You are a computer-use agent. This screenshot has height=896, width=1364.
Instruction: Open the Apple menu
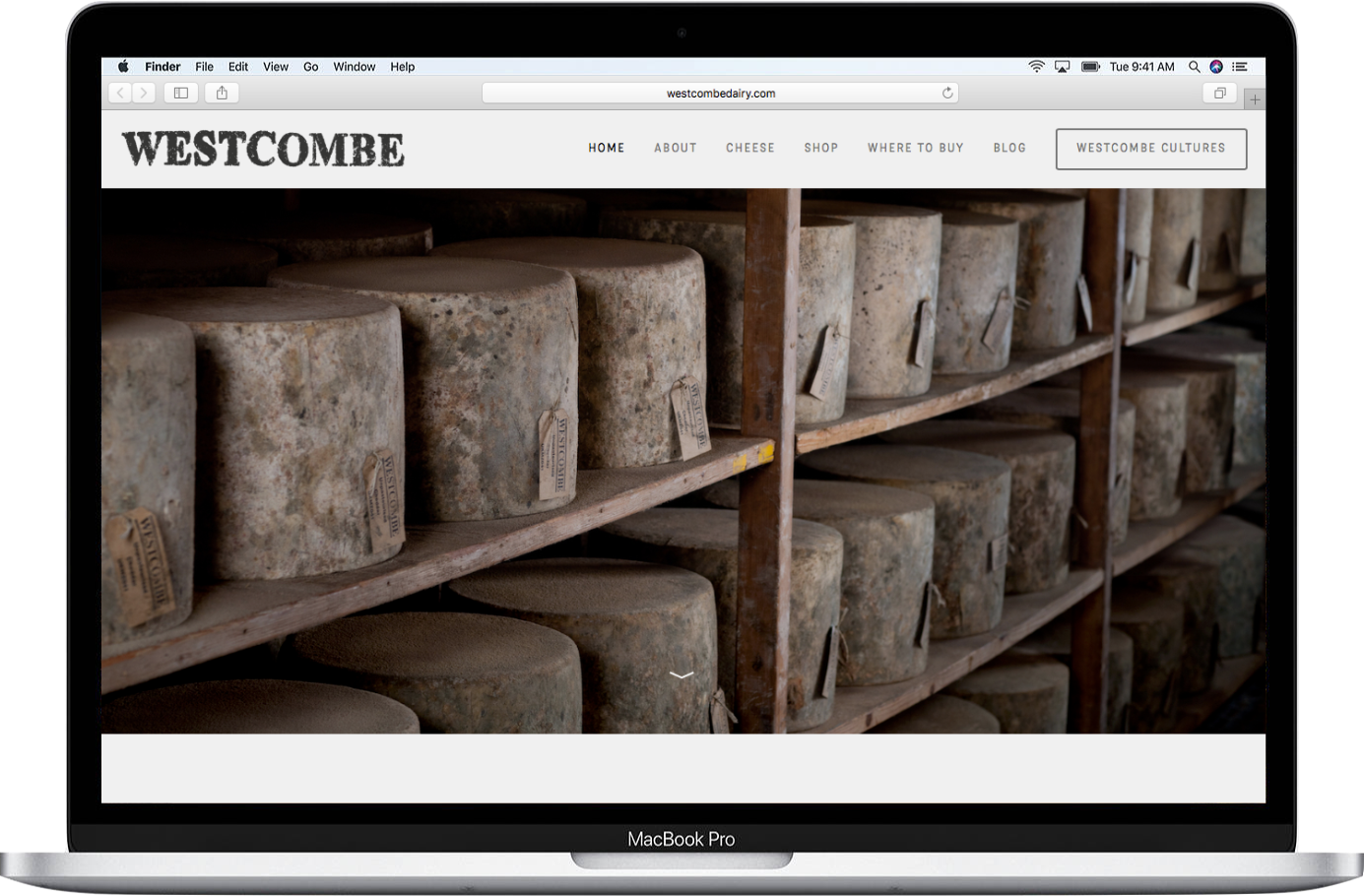point(122,66)
